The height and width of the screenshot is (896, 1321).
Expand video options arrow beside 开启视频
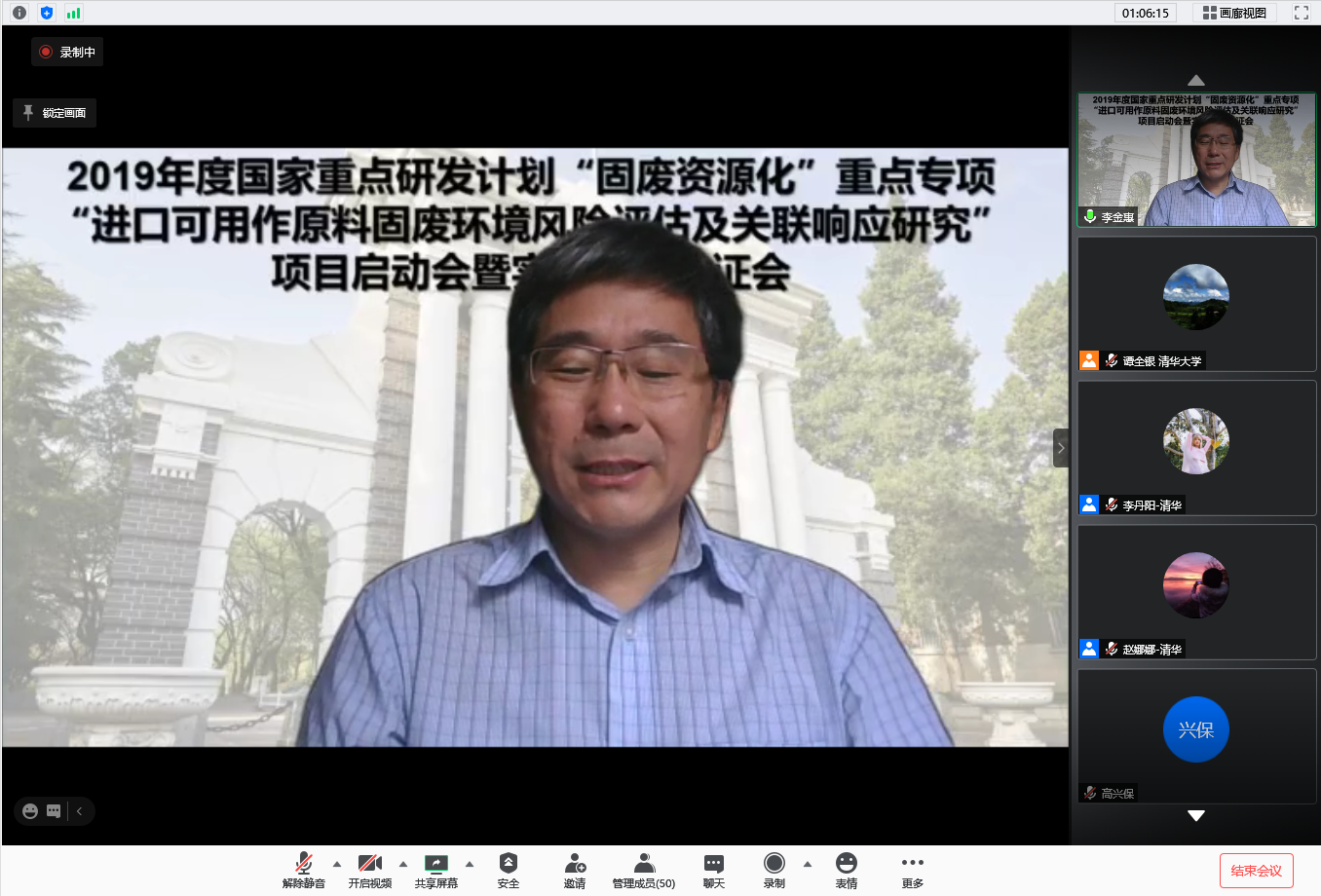click(403, 864)
